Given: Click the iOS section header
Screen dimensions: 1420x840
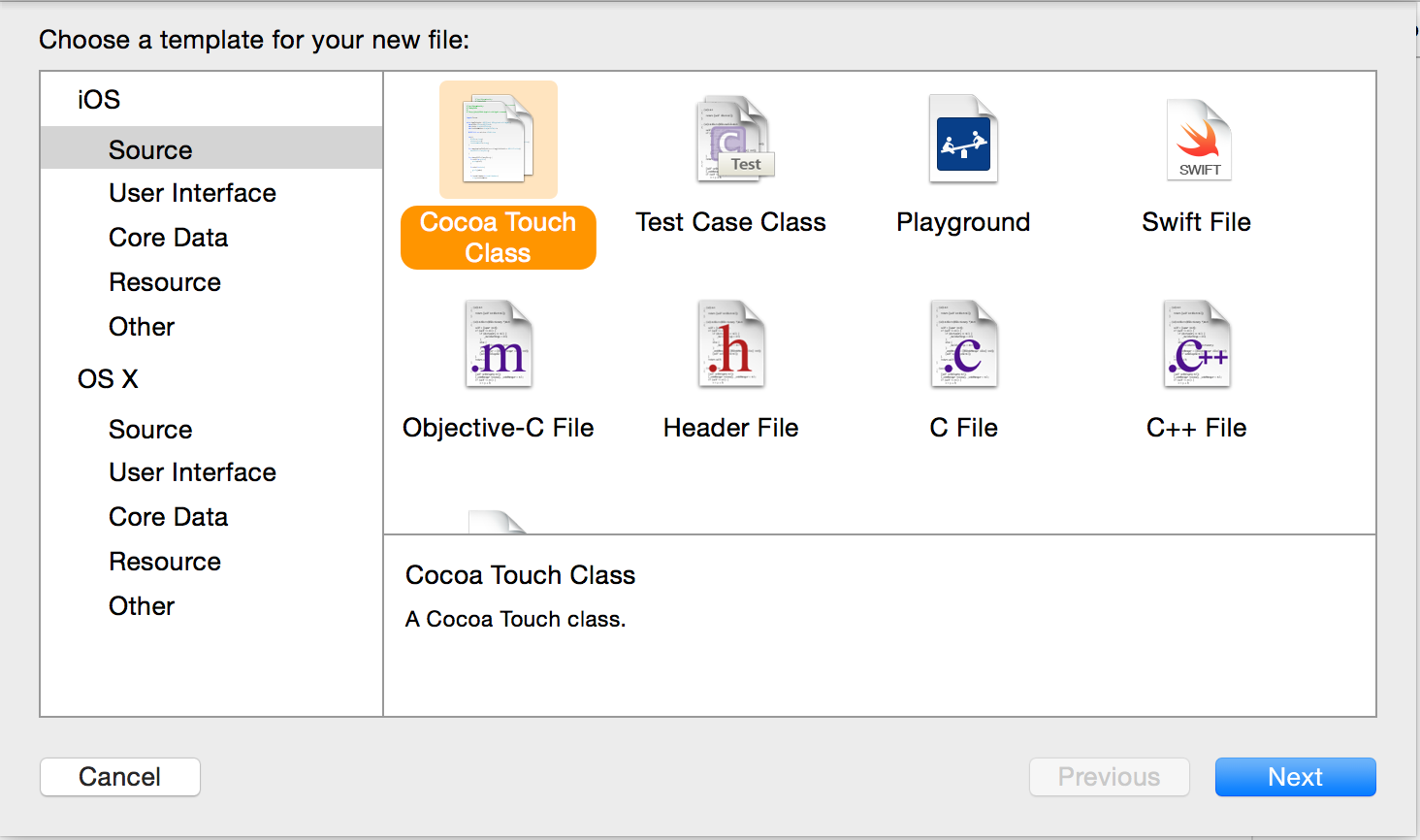Looking at the screenshot, I should pos(99,100).
